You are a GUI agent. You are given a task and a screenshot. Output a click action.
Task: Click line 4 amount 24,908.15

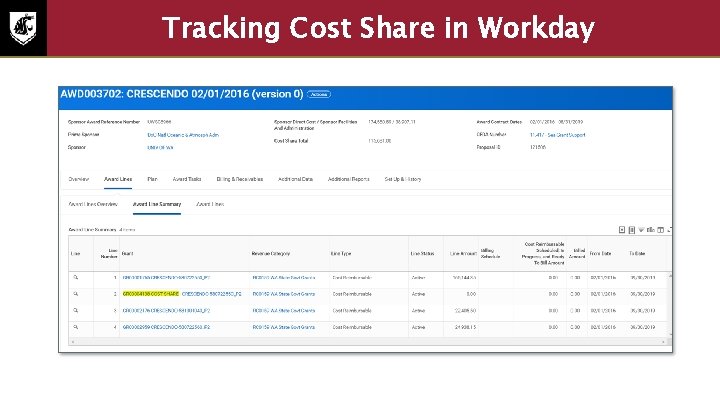pos(465,327)
